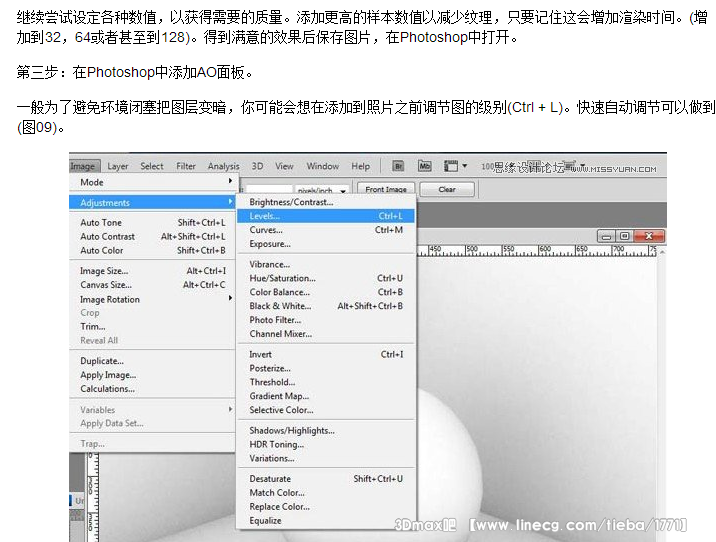Viewport: 716px width, 542px height.
Task: Select Hue/Saturation adjustment
Action: pos(326,278)
